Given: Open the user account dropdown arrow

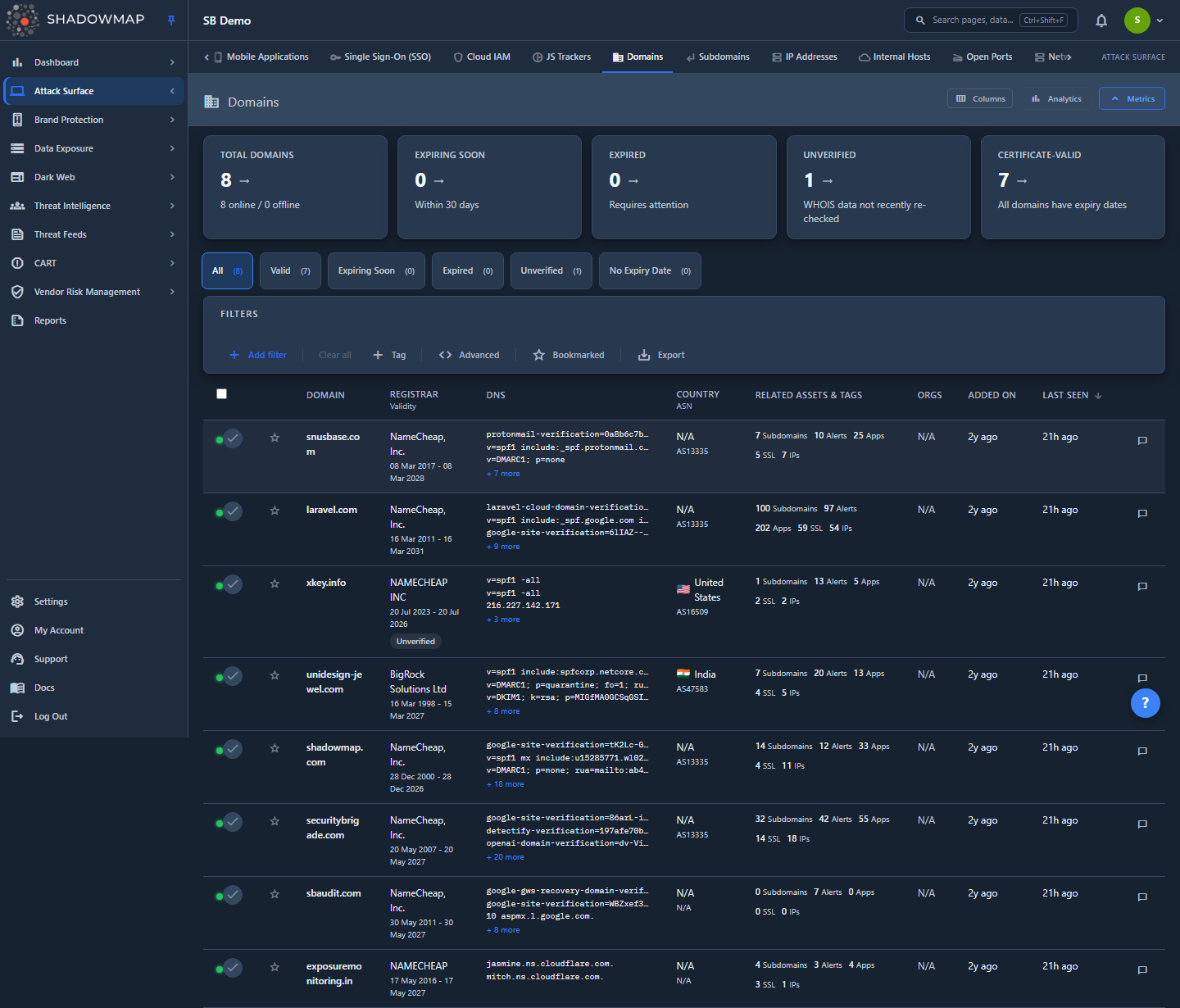Looking at the screenshot, I should (1160, 20).
